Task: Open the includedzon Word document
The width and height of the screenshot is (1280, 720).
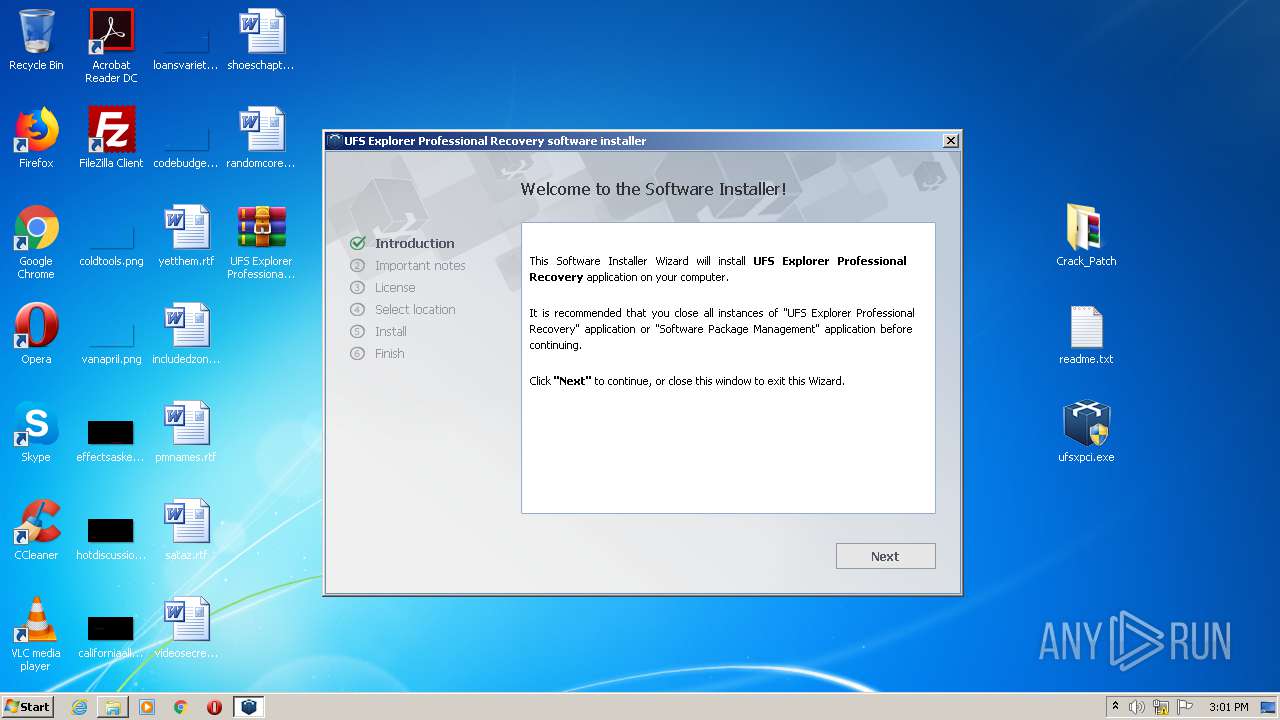Action: 186,334
